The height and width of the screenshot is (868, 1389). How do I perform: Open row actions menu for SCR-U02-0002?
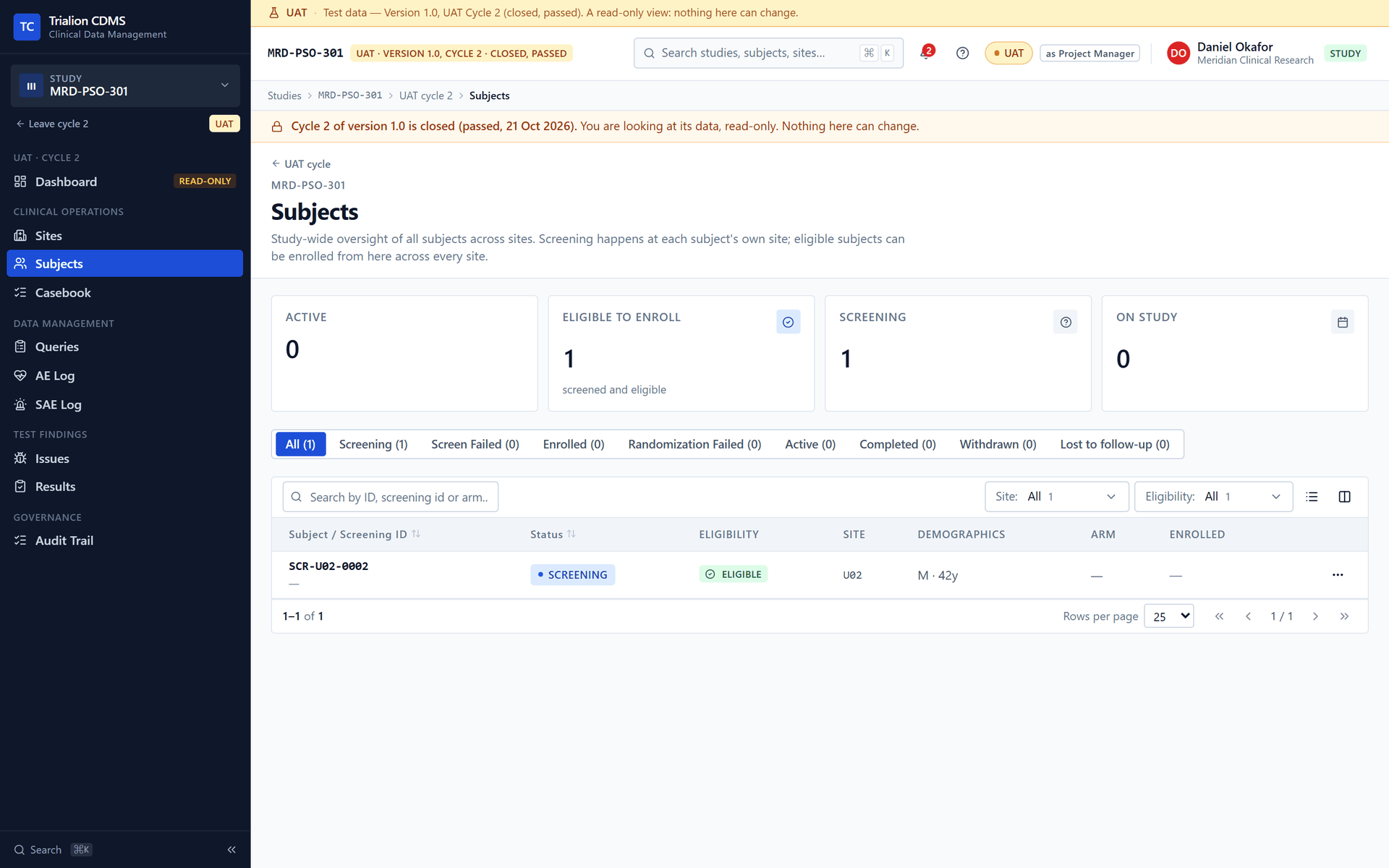[1338, 575]
